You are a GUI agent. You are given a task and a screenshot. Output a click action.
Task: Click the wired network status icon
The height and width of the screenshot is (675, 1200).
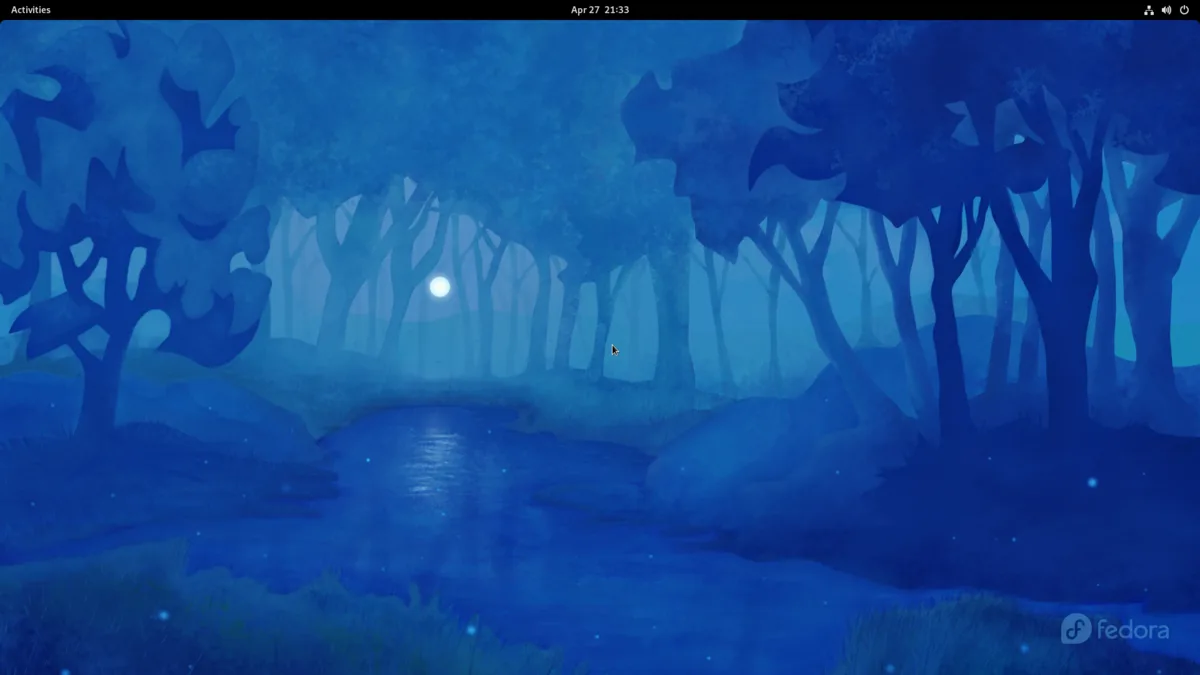pyautogui.click(x=1149, y=10)
